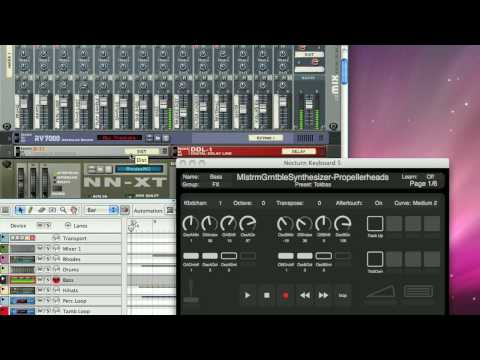Image resolution: width=480 pixels, height=360 pixels.
Task: Click the outlined pad in Nocturn's top pad row
Action: (375, 223)
